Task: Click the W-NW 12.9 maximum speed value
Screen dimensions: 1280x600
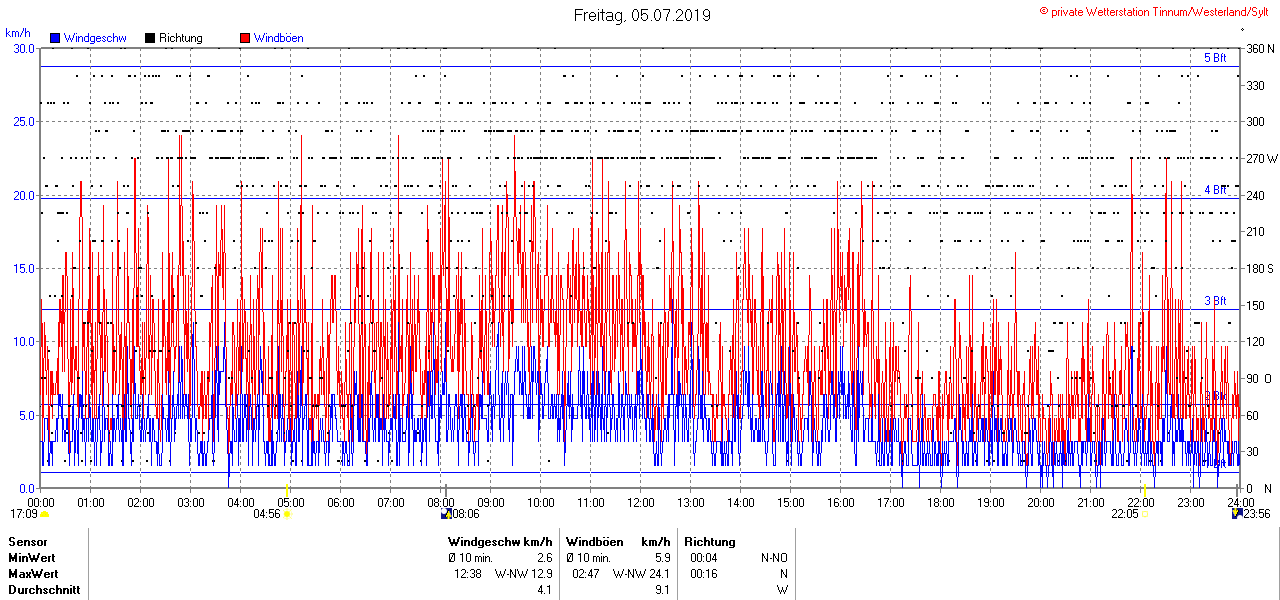Action: (524, 574)
